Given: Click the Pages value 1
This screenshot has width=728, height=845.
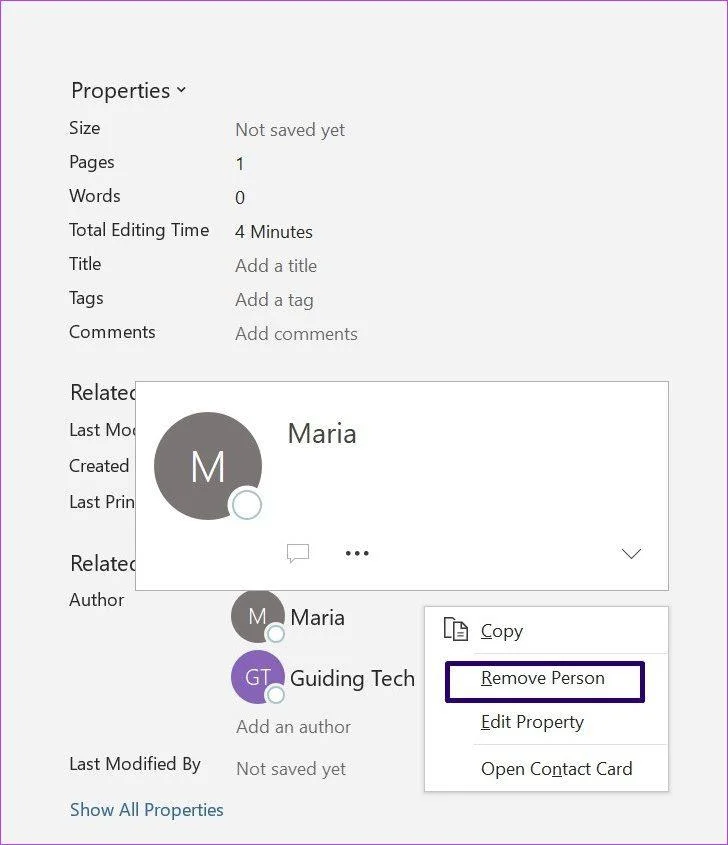Looking at the screenshot, I should [x=240, y=164].
